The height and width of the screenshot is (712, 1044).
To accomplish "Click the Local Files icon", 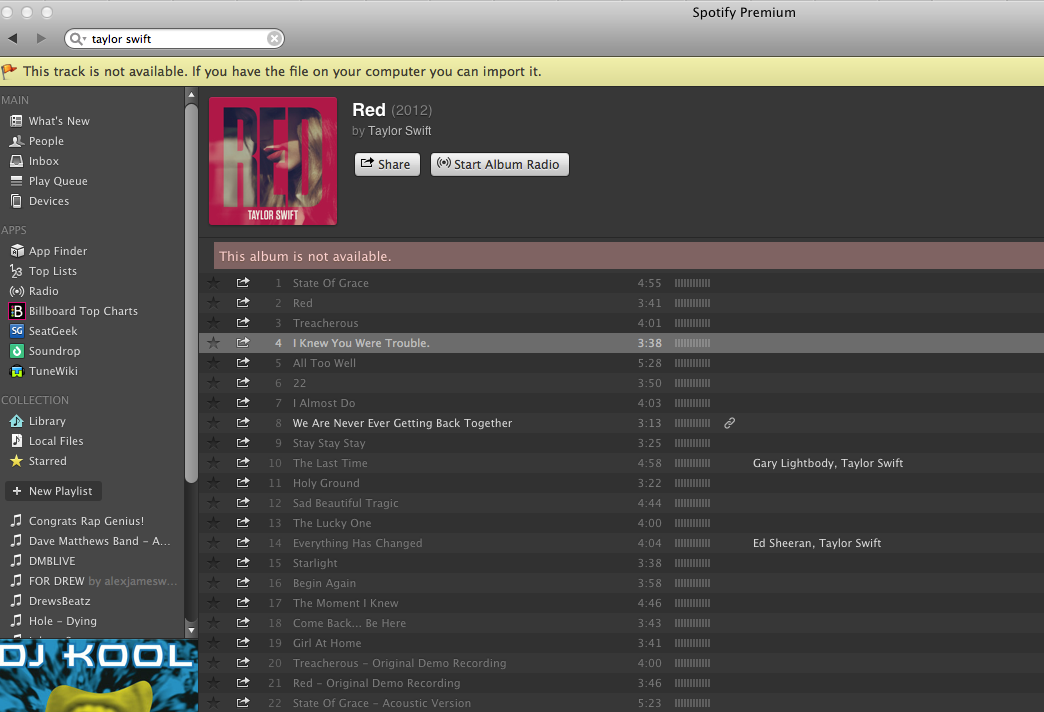I will point(17,440).
